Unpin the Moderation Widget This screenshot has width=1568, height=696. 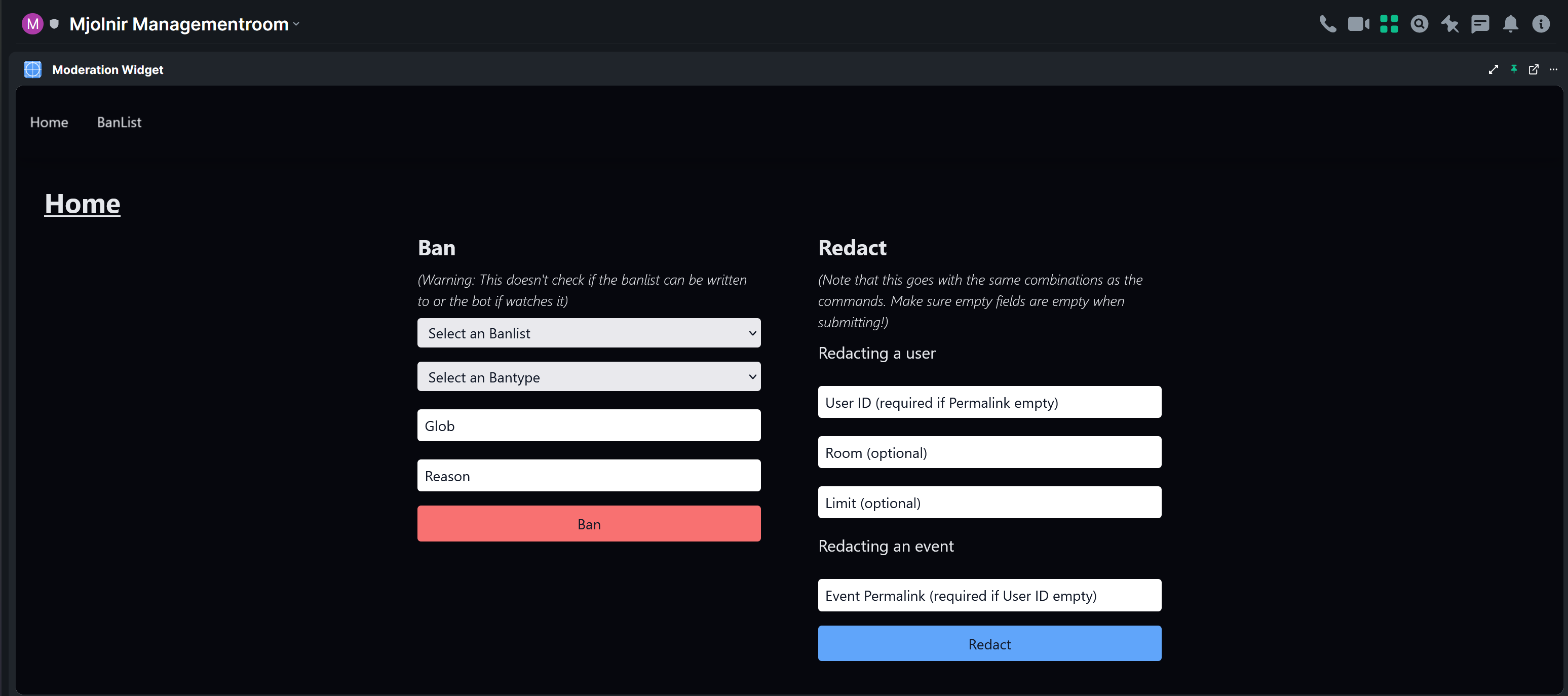pos(1514,70)
